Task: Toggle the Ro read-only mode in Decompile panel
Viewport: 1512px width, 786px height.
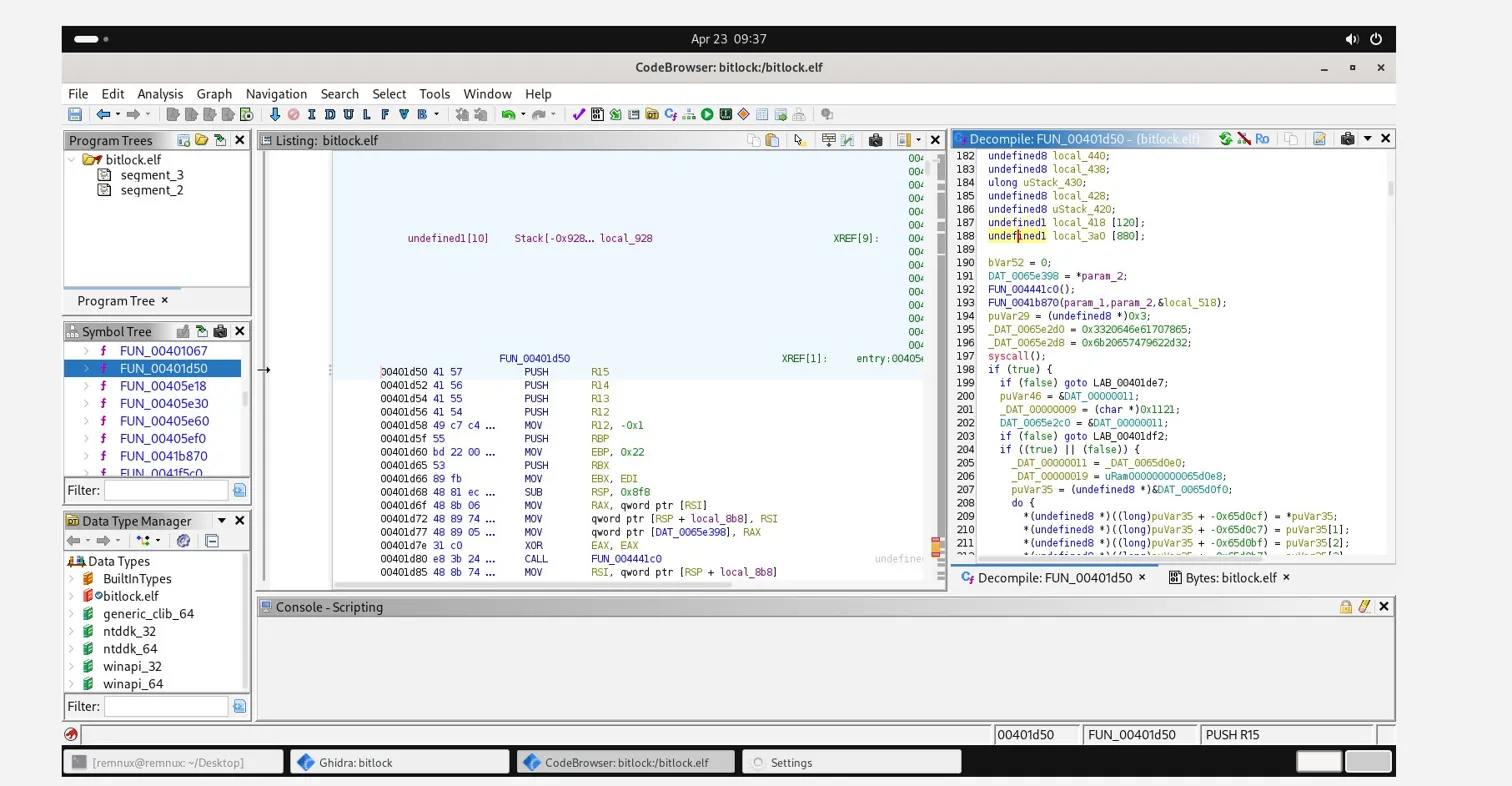Action: 1261,139
